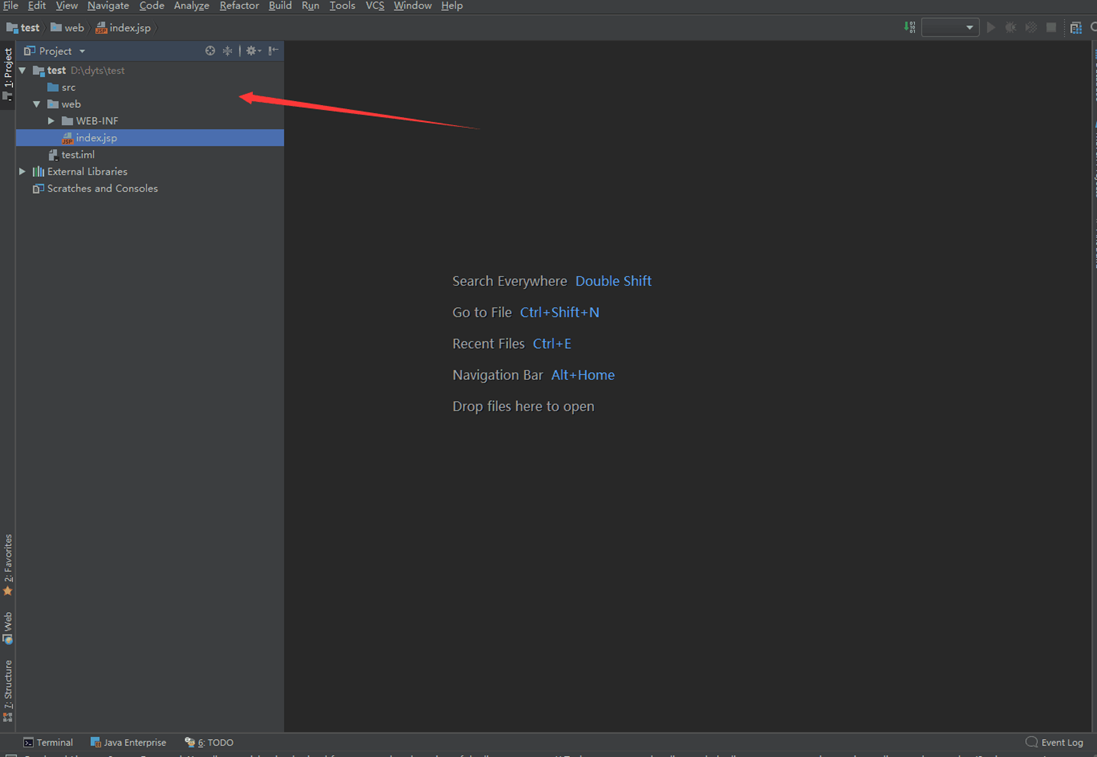Select Scratches and Consoles

[x=95, y=188]
